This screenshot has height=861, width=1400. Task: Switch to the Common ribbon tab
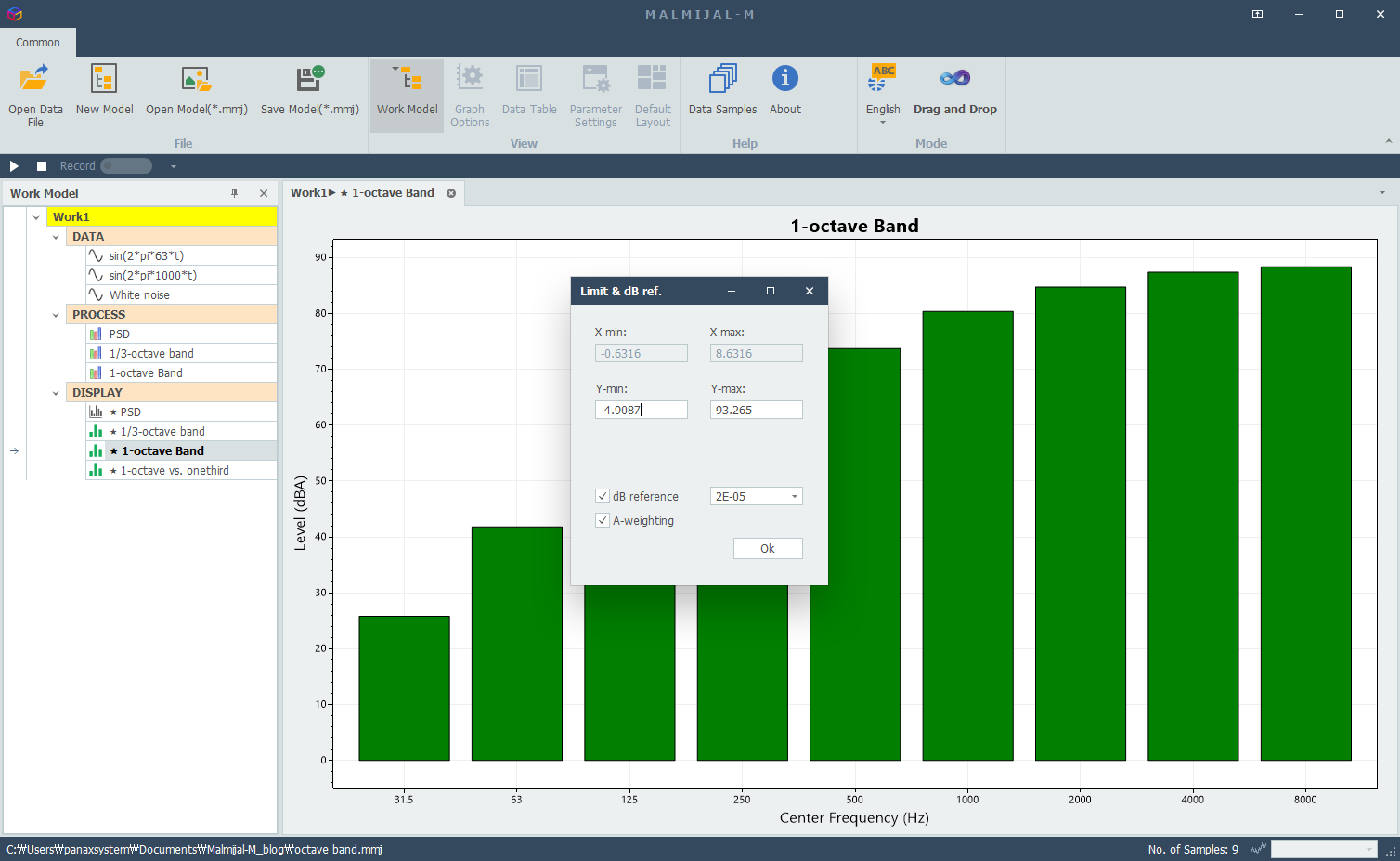(38, 43)
